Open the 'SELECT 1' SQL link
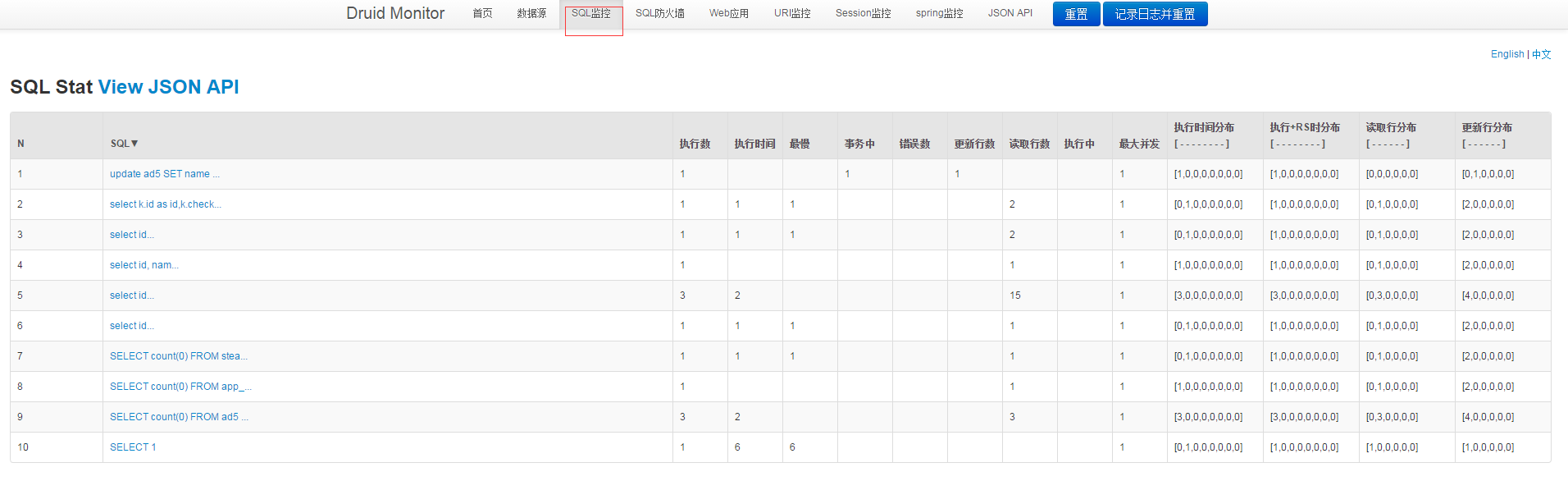The width and height of the screenshot is (1568, 481). [x=133, y=447]
